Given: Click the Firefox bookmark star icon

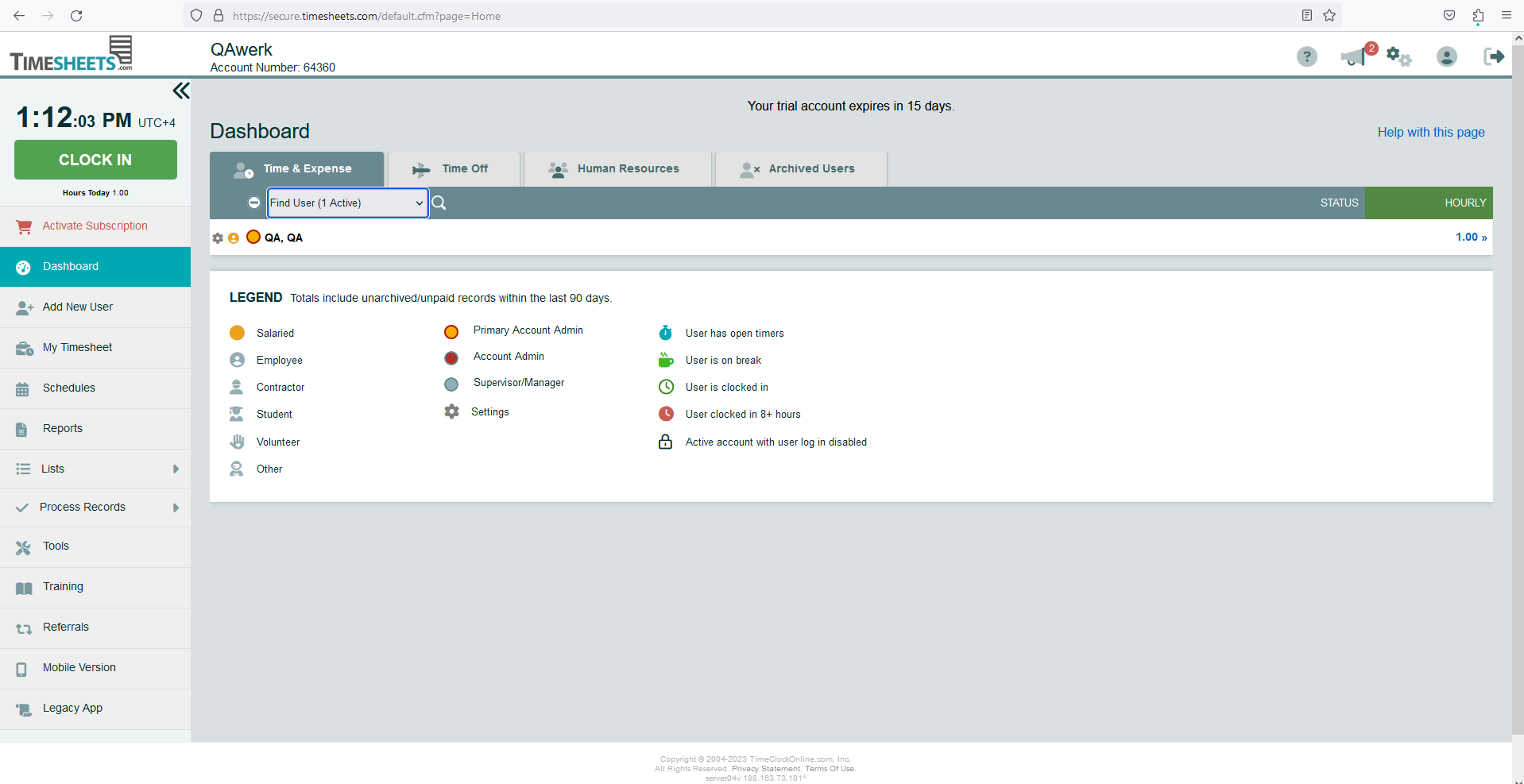Looking at the screenshot, I should (x=1329, y=15).
